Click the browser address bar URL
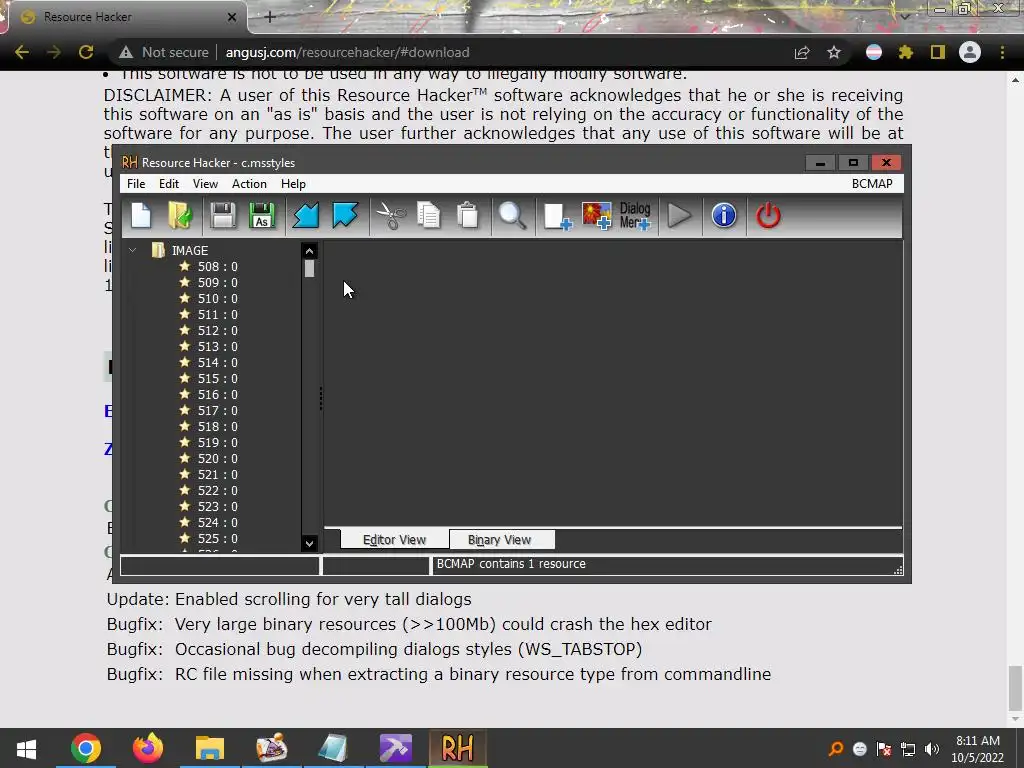Image resolution: width=1024 pixels, height=768 pixels. 347,52
